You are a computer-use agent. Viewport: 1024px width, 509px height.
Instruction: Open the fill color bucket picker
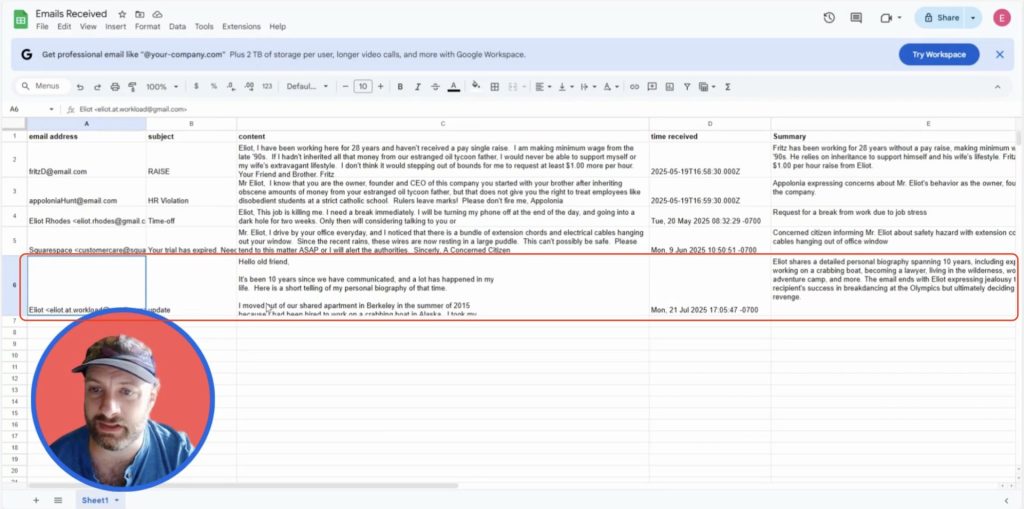click(476, 86)
